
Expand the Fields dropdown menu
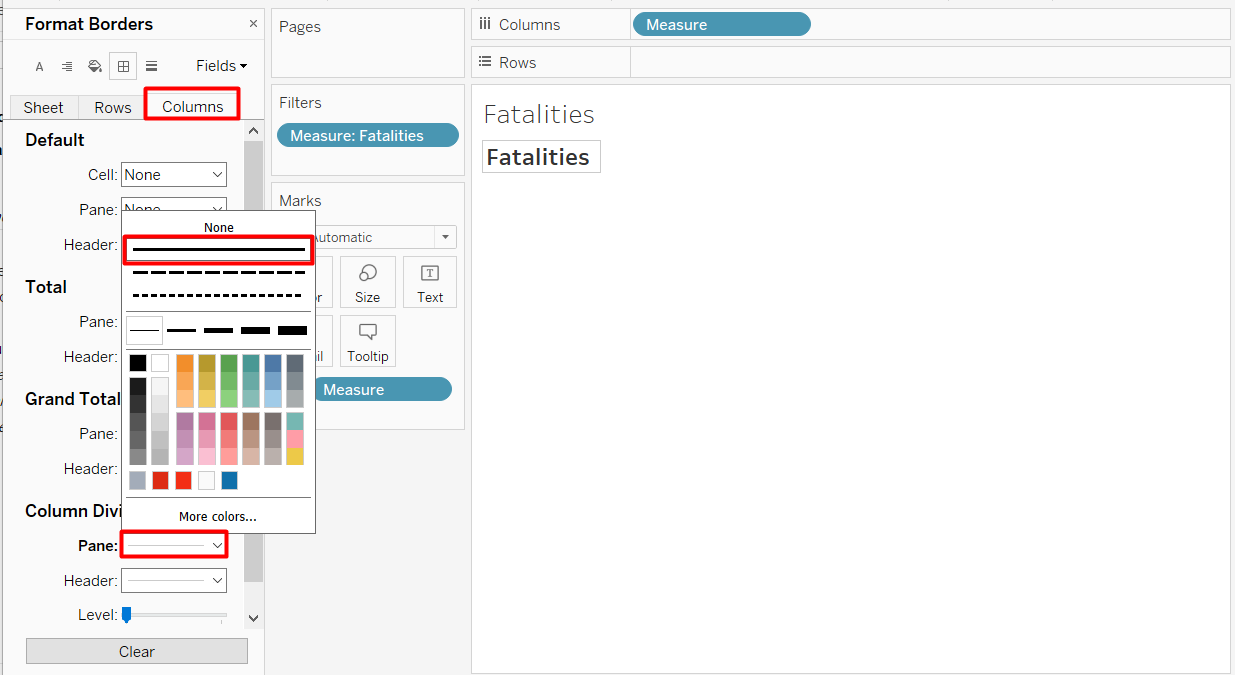coord(221,66)
